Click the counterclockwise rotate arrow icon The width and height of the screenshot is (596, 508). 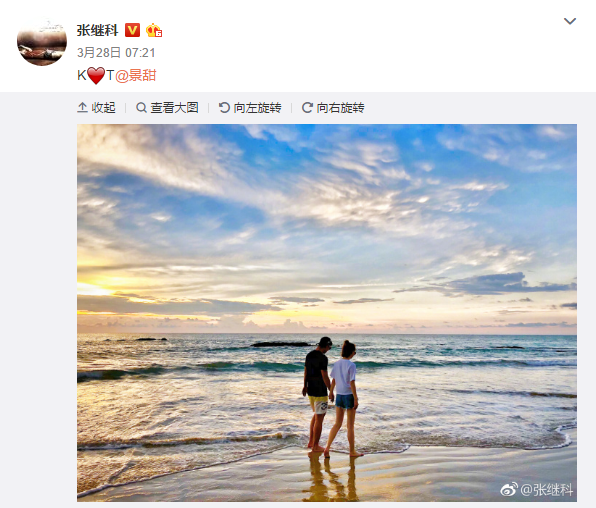click(x=224, y=108)
